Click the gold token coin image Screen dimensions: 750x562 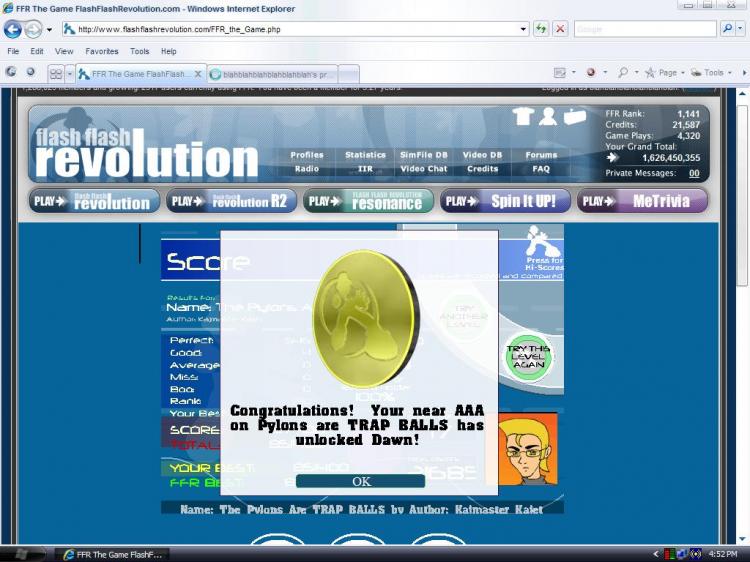(366, 318)
